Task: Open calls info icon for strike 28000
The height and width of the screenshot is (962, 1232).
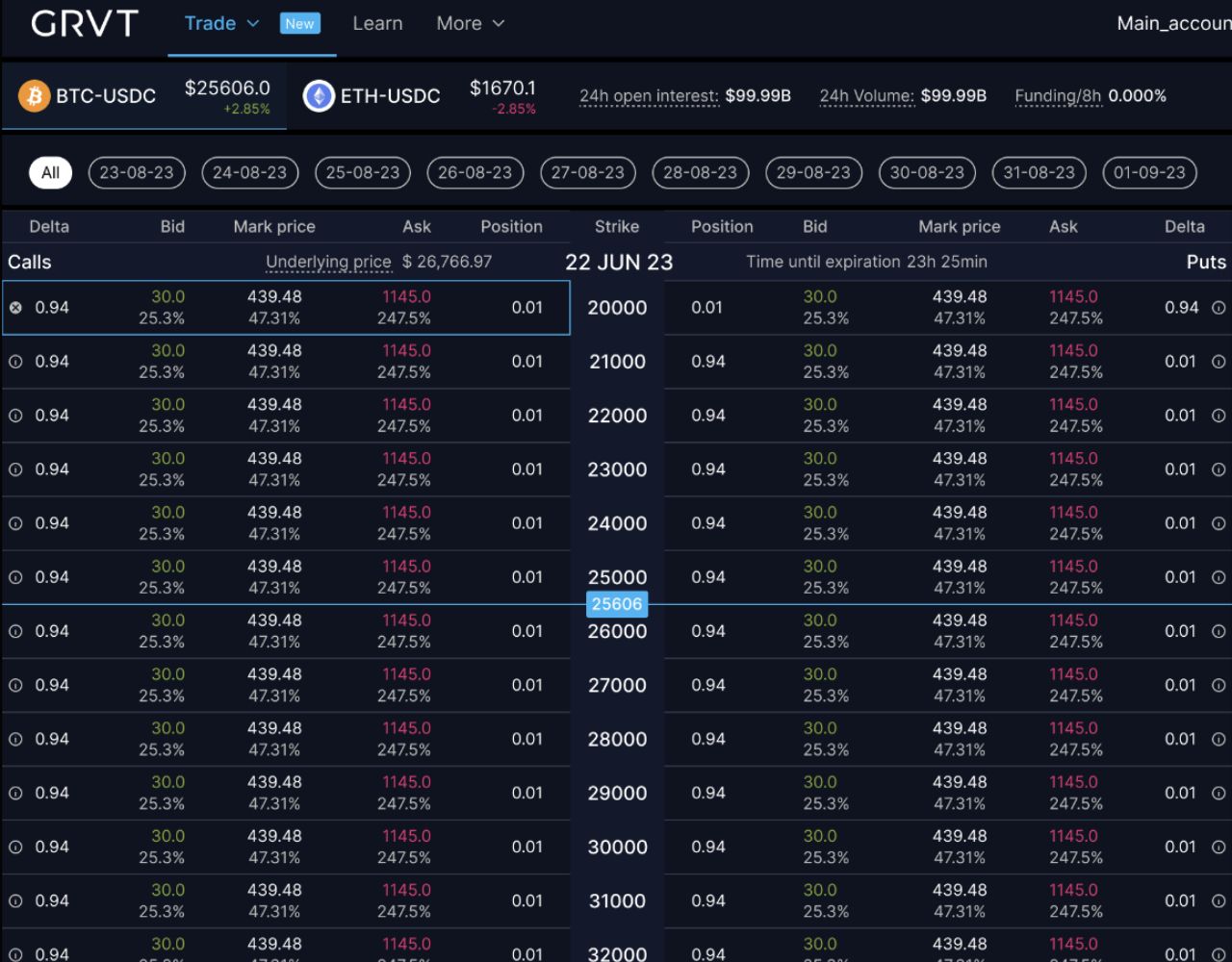Action: tap(15, 739)
